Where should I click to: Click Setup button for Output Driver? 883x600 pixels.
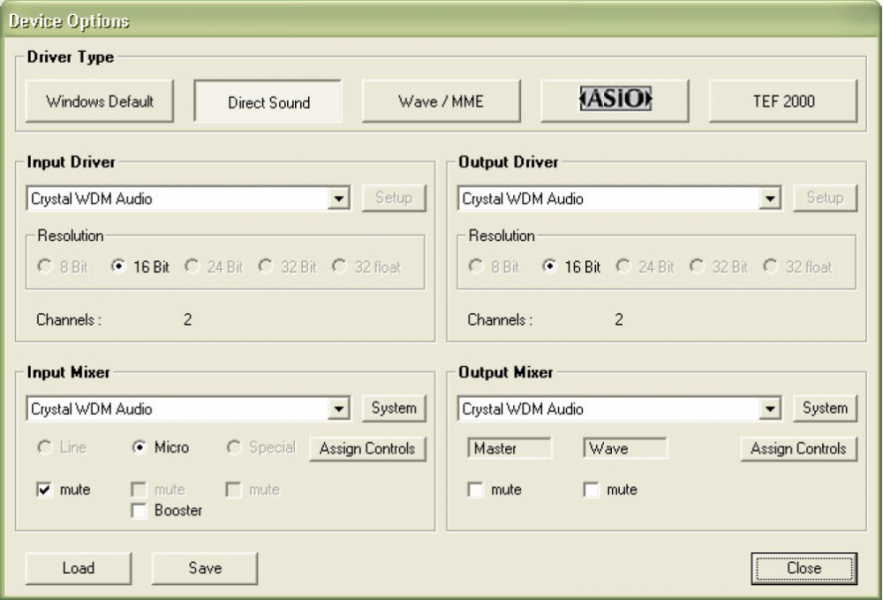coord(825,198)
